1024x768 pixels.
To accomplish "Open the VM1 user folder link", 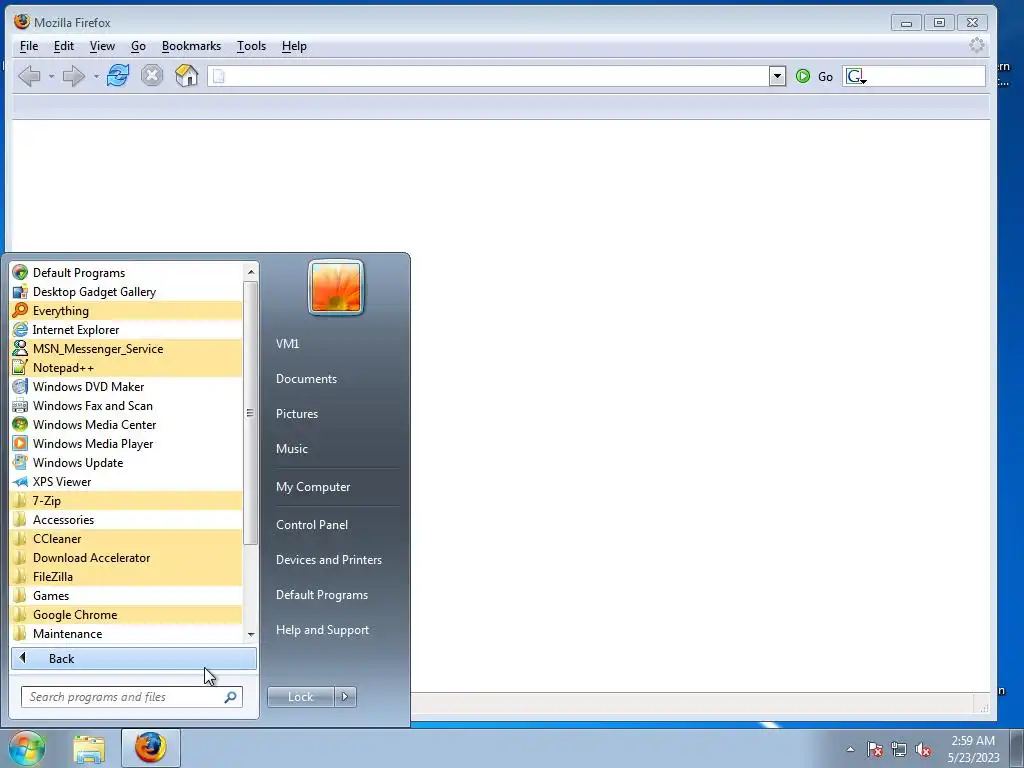I will pos(287,344).
